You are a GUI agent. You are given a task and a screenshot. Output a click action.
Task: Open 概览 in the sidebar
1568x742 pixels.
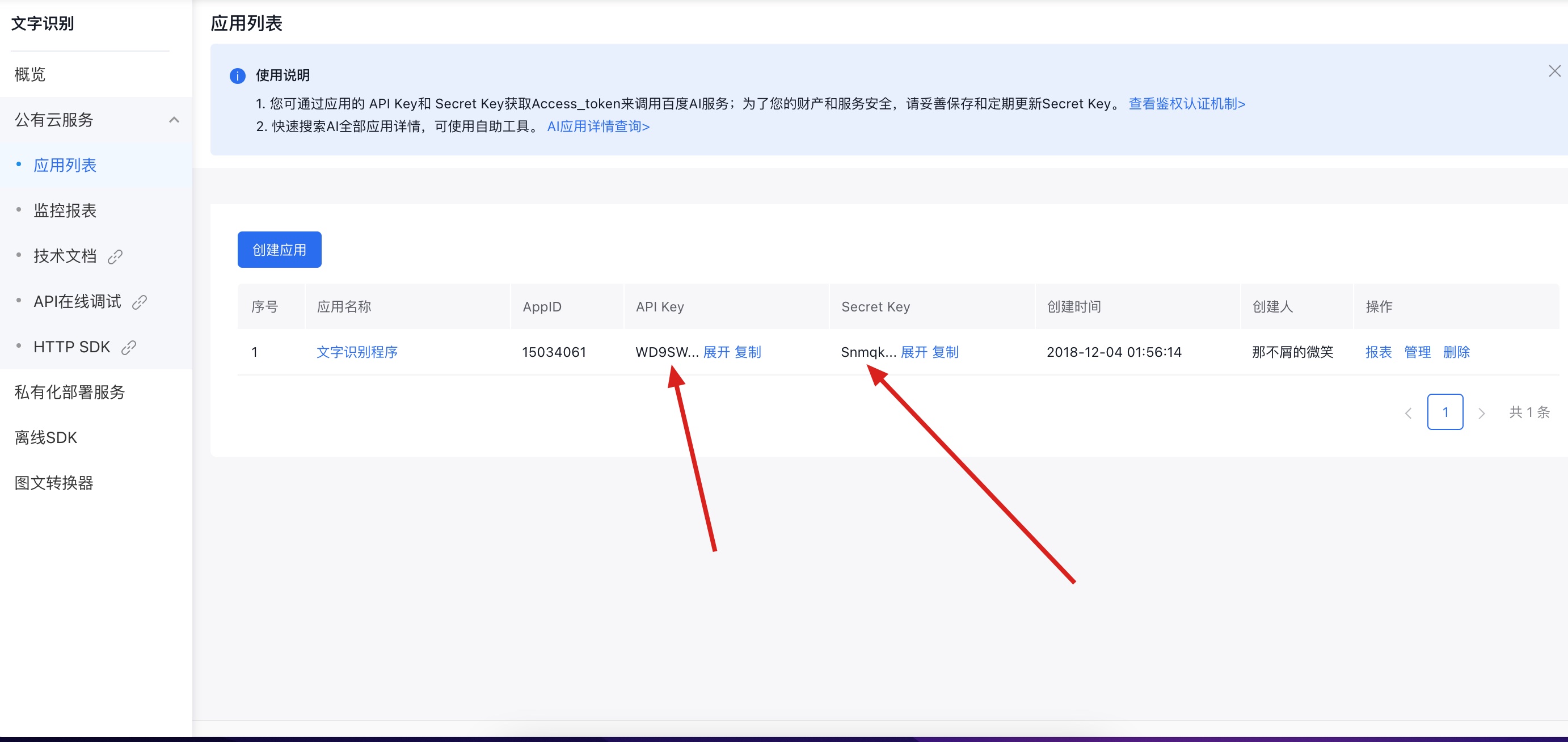point(30,74)
